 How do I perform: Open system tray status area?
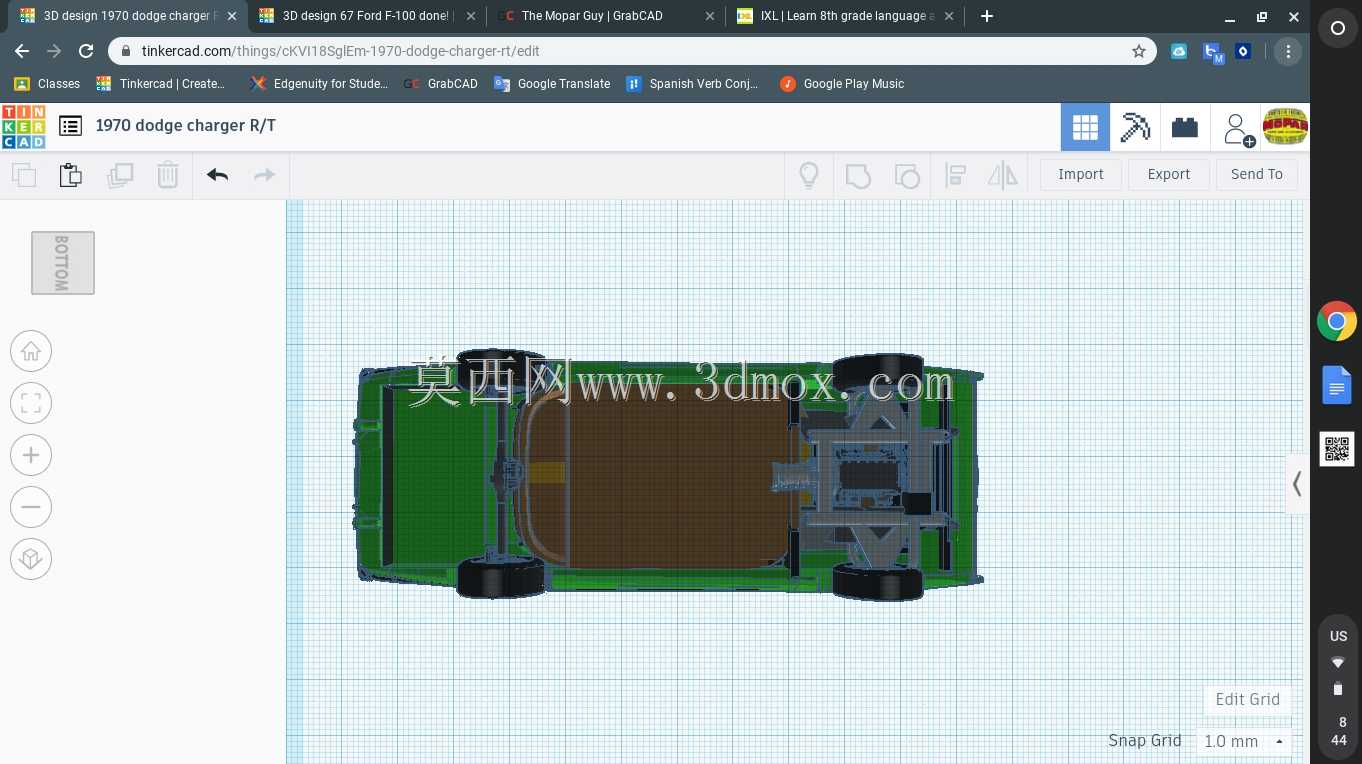tap(1338, 686)
